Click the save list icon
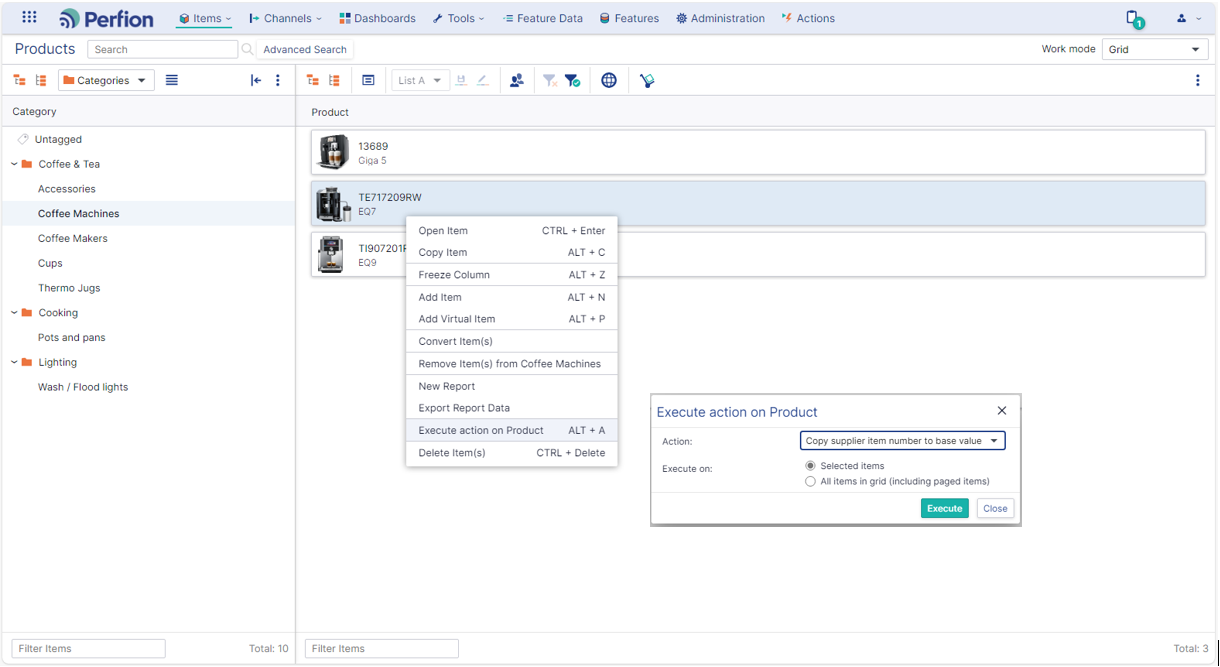1220x667 pixels. pos(461,80)
